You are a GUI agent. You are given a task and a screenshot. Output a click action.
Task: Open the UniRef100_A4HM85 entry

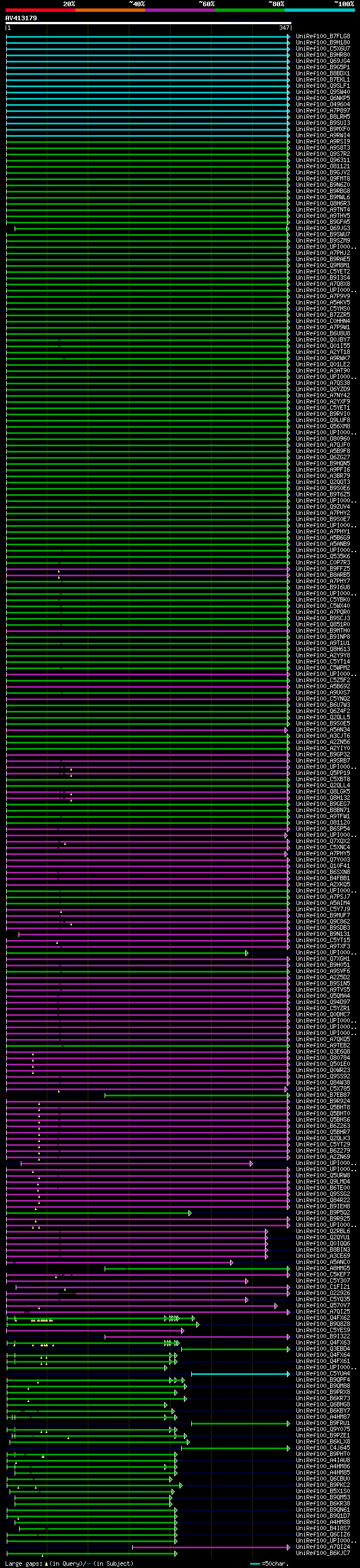(x=323, y=1472)
